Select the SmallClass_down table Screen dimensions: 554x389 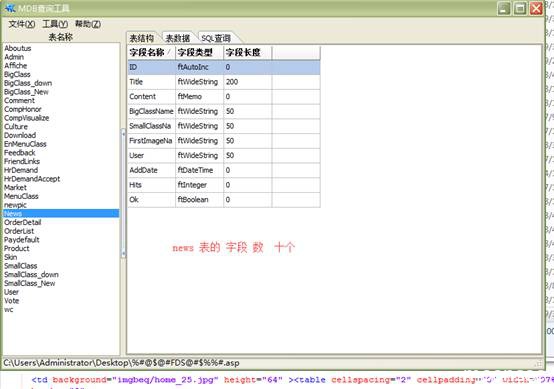(x=31, y=275)
